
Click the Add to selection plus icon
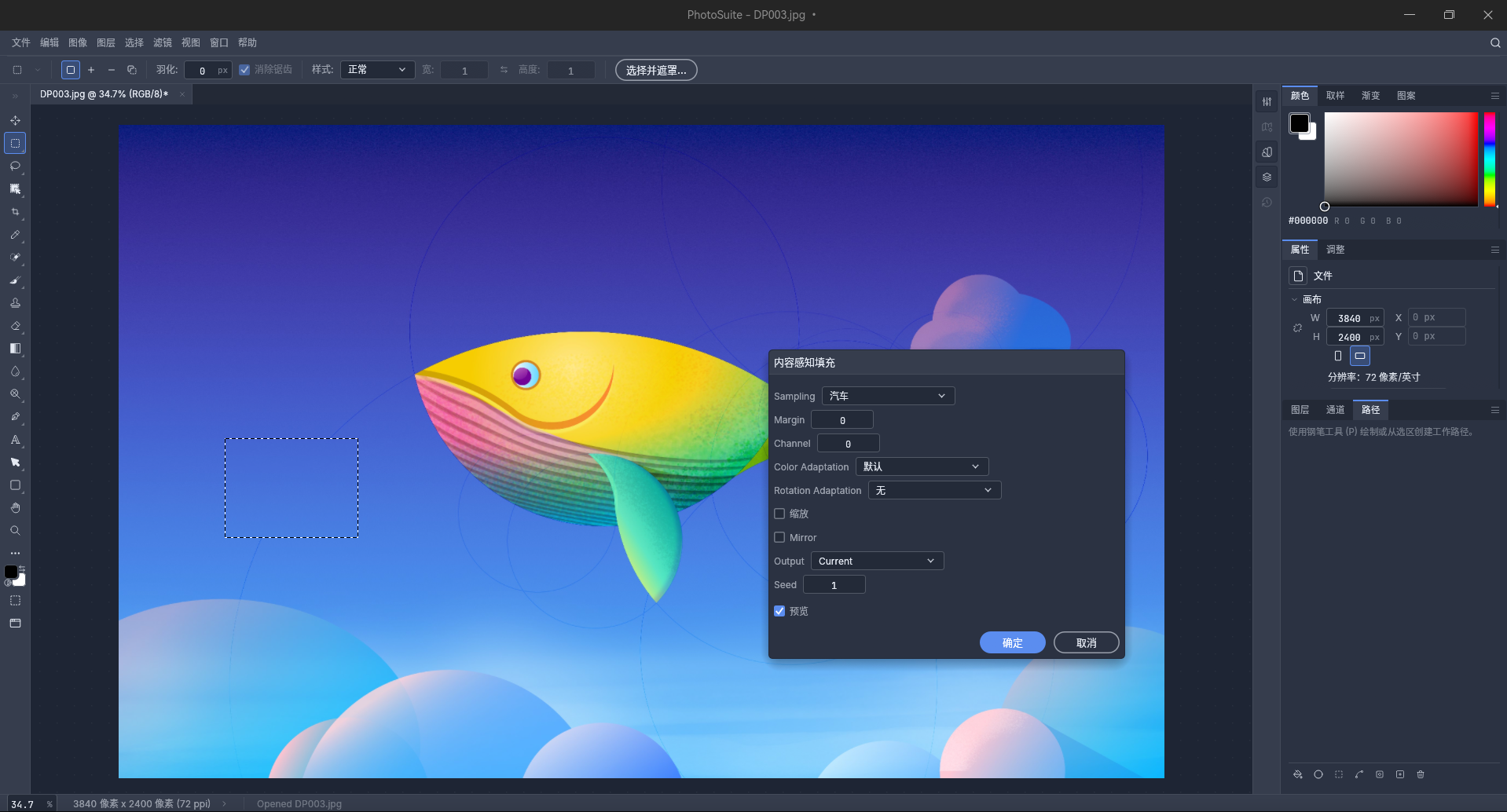click(x=91, y=70)
